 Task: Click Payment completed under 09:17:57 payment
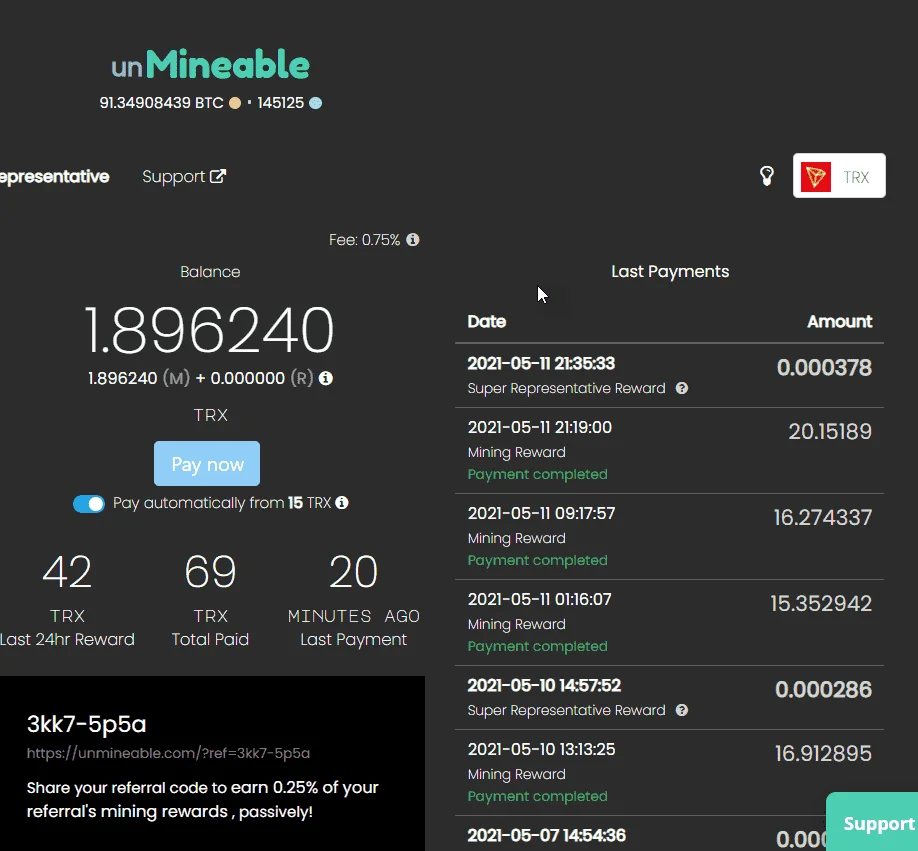click(537, 560)
